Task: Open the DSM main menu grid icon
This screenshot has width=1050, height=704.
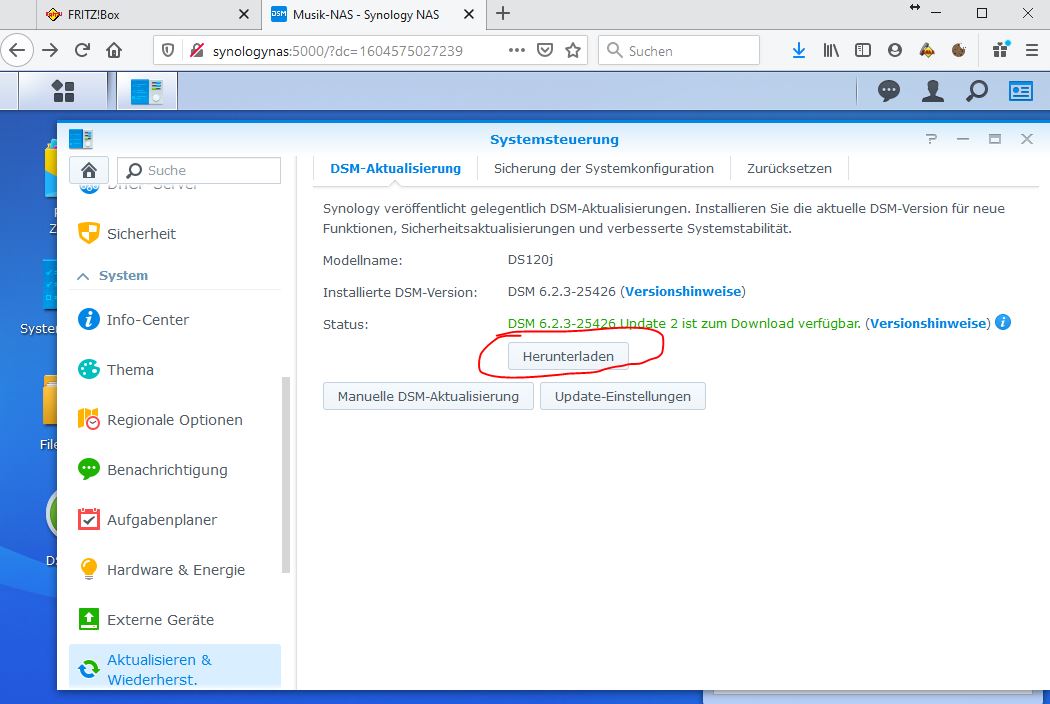Action: [63, 90]
